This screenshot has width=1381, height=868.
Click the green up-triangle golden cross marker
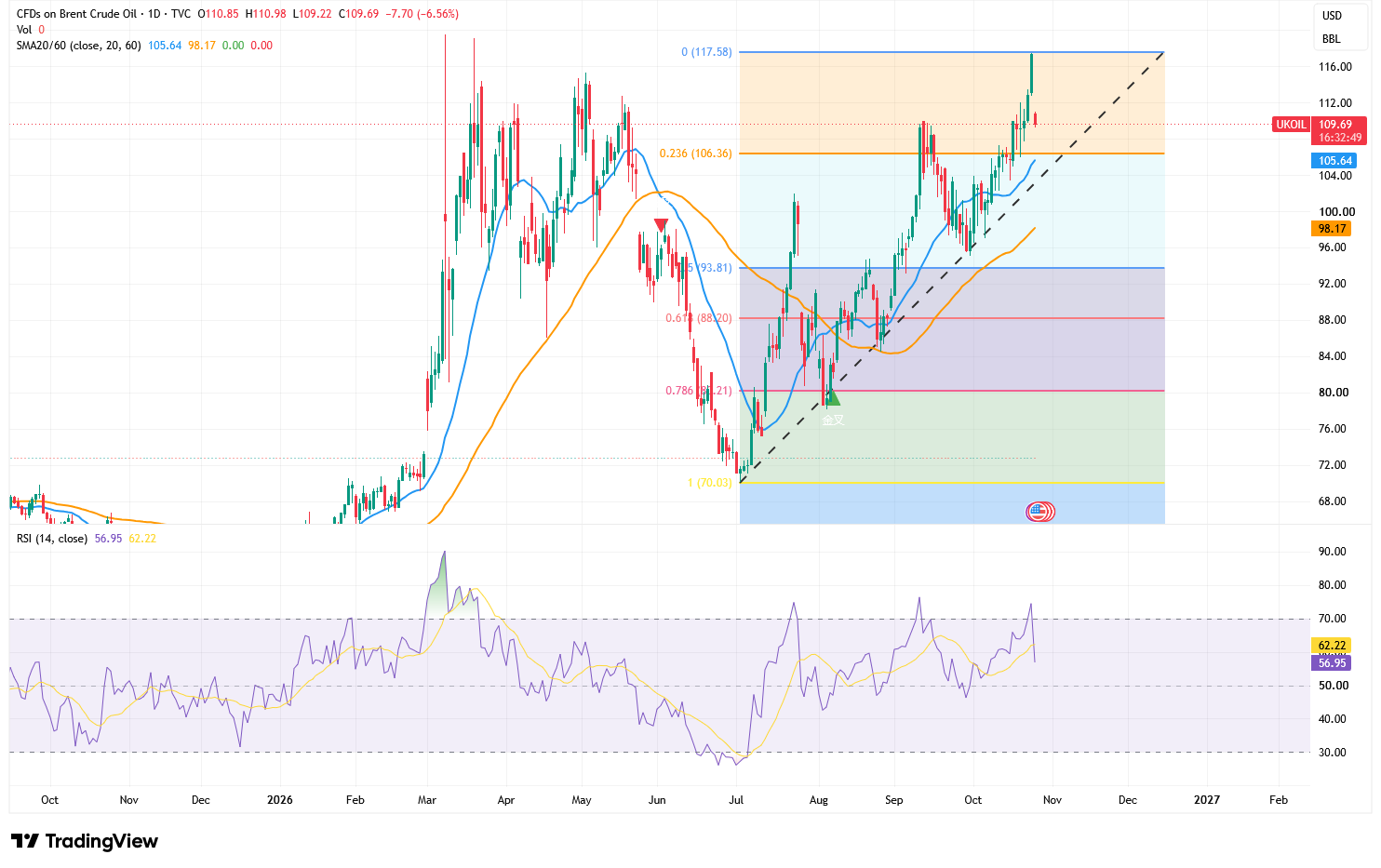click(x=832, y=398)
